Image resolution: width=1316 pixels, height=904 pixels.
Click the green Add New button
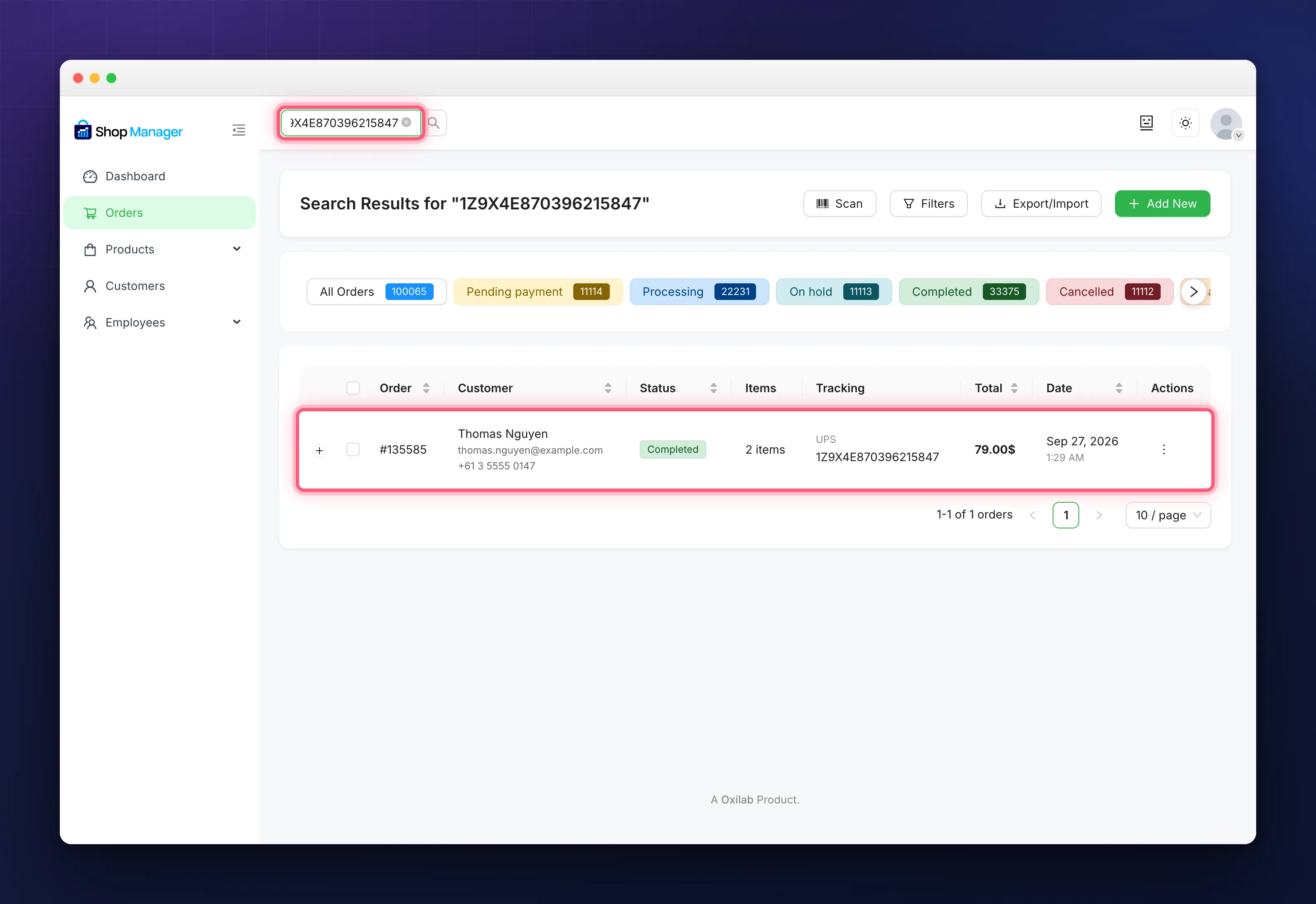[x=1162, y=203]
